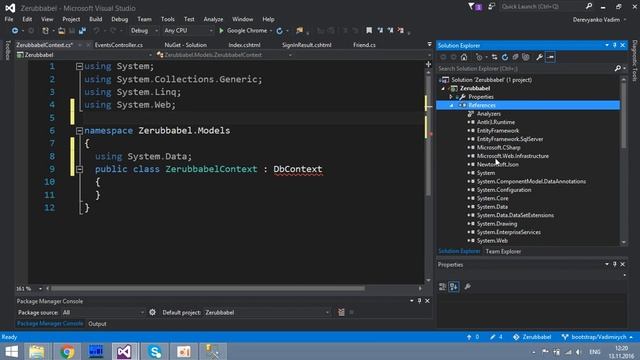Collapse the using directives outline block
The width and height of the screenshot is (640, 360).
79,66
